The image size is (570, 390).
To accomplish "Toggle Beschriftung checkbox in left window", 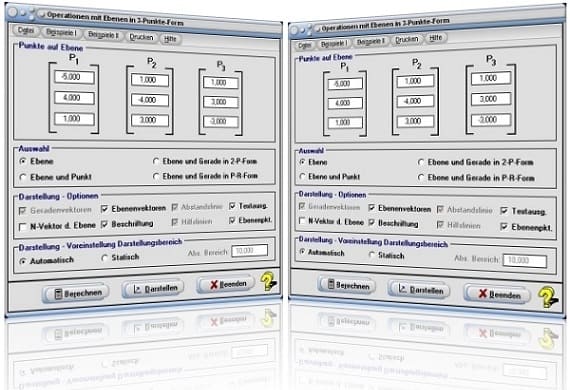I will click(128, 224).
